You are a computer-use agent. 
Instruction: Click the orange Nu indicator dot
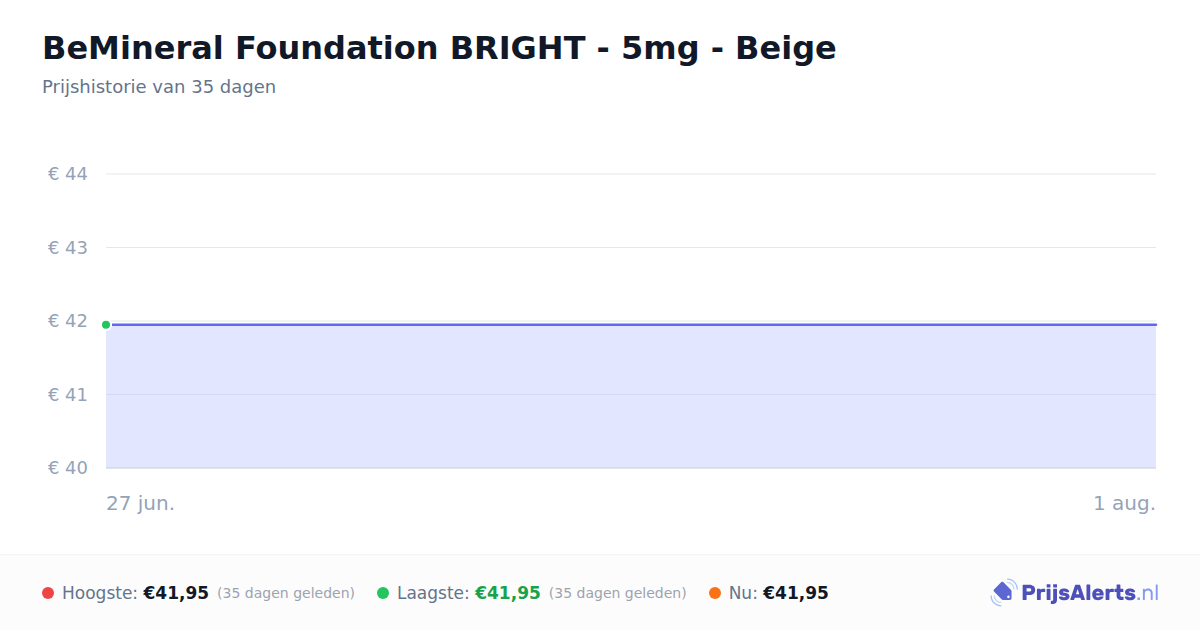pos(715,593)
